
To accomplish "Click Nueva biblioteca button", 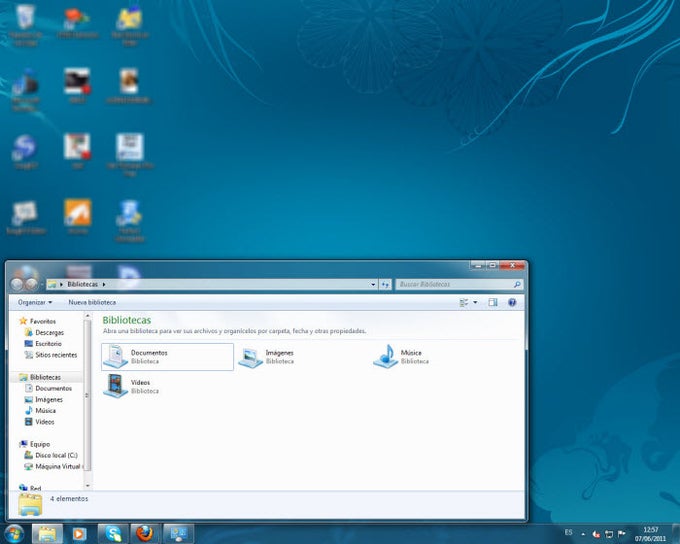I will click(92, 302).
